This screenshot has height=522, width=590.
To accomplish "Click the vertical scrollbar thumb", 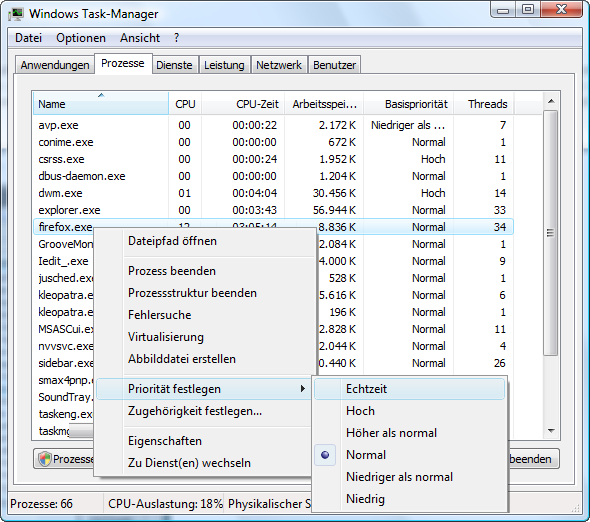I will tap(550, 233).
